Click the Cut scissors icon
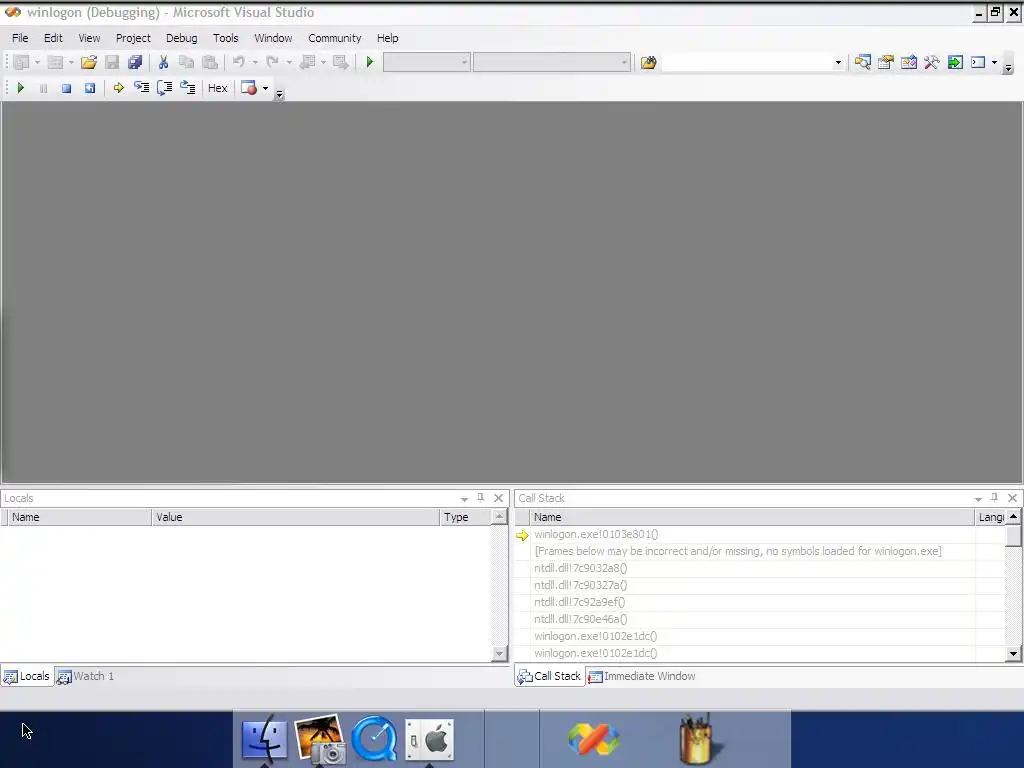Viewport: 1024px width, 768px height. [163, 62]
